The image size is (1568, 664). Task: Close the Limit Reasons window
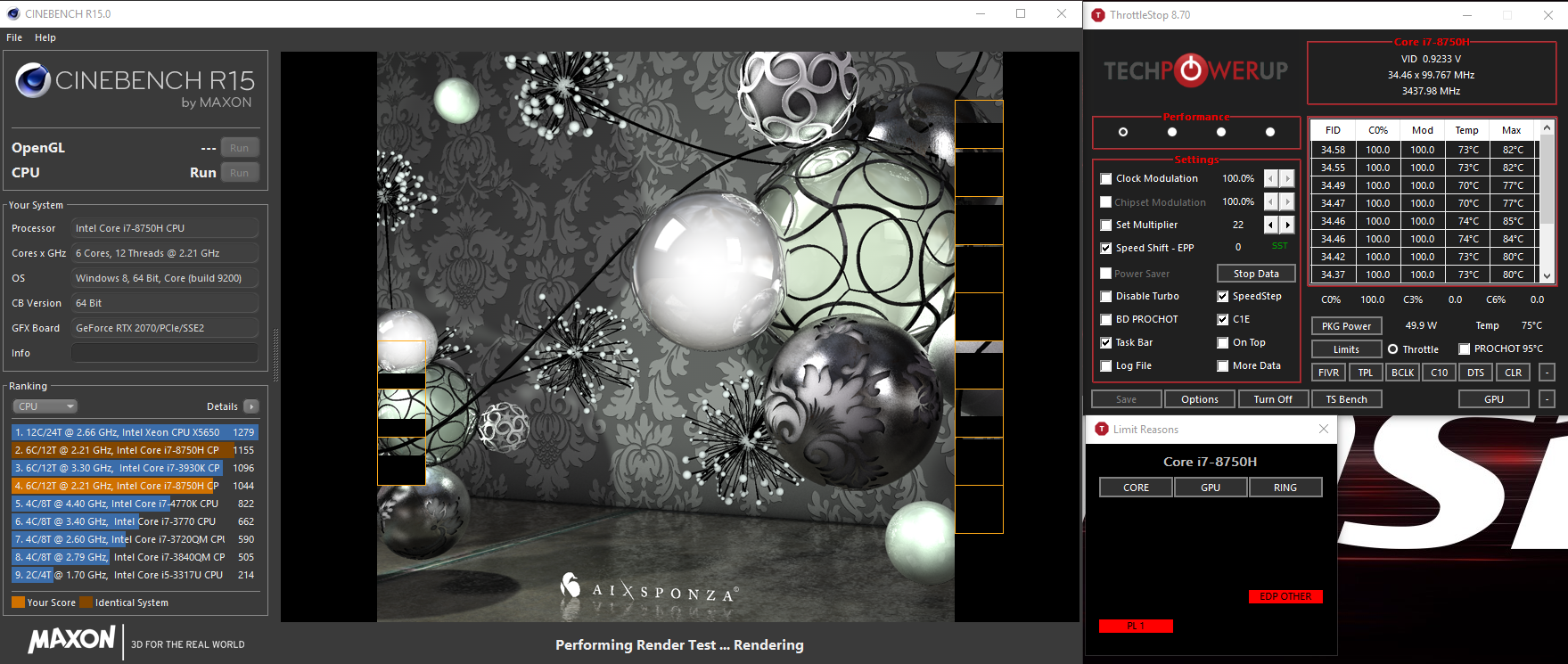click(x=1324, y=429)
